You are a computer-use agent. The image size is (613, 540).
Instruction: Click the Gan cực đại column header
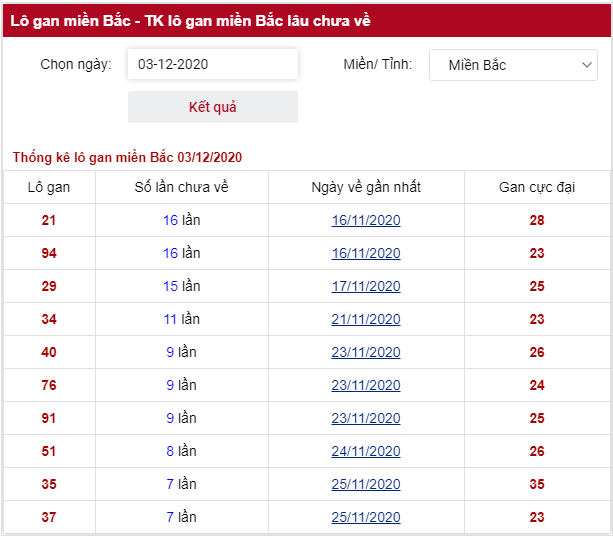537,187
